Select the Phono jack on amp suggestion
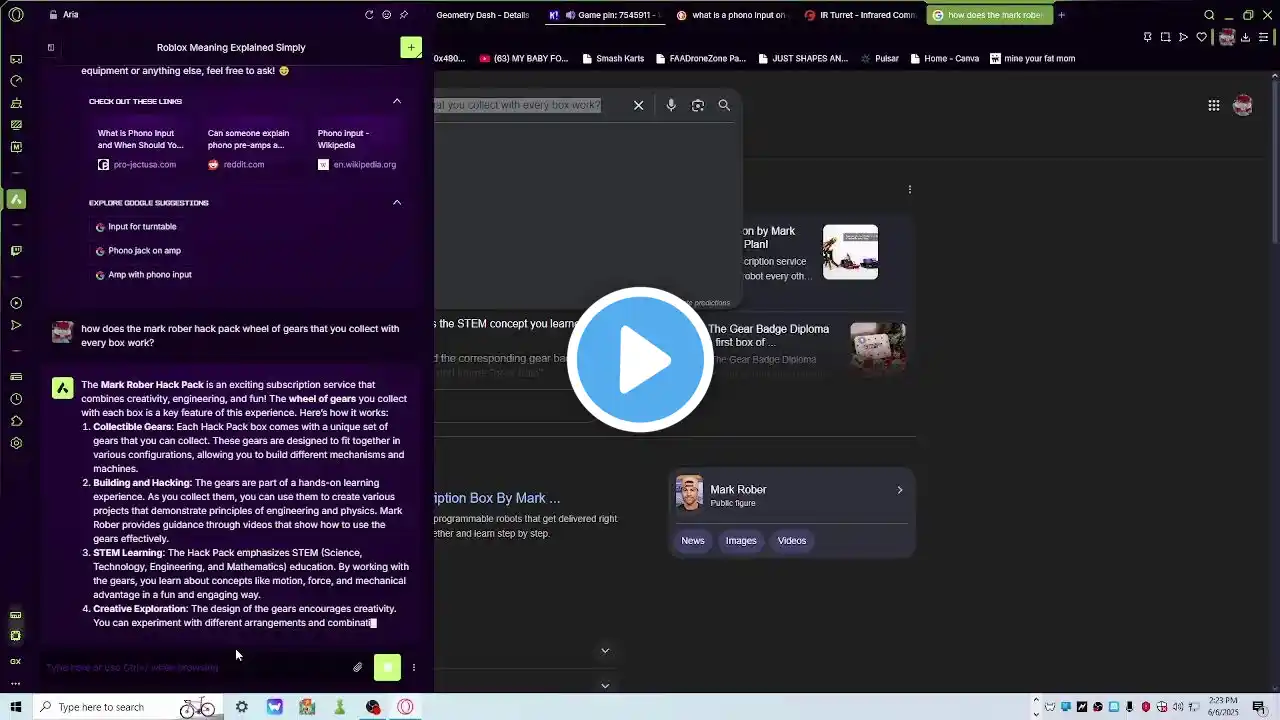This screenshot has width=1280, height=720. tap(138, 251)
